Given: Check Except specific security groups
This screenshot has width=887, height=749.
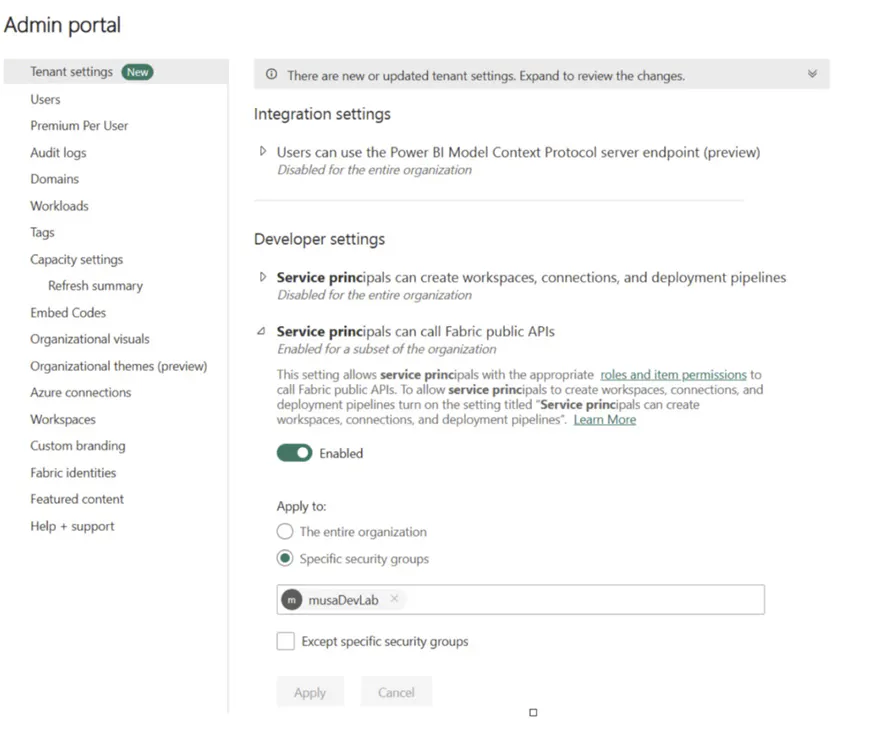Looking at the screenshot, I should (283, 641).
